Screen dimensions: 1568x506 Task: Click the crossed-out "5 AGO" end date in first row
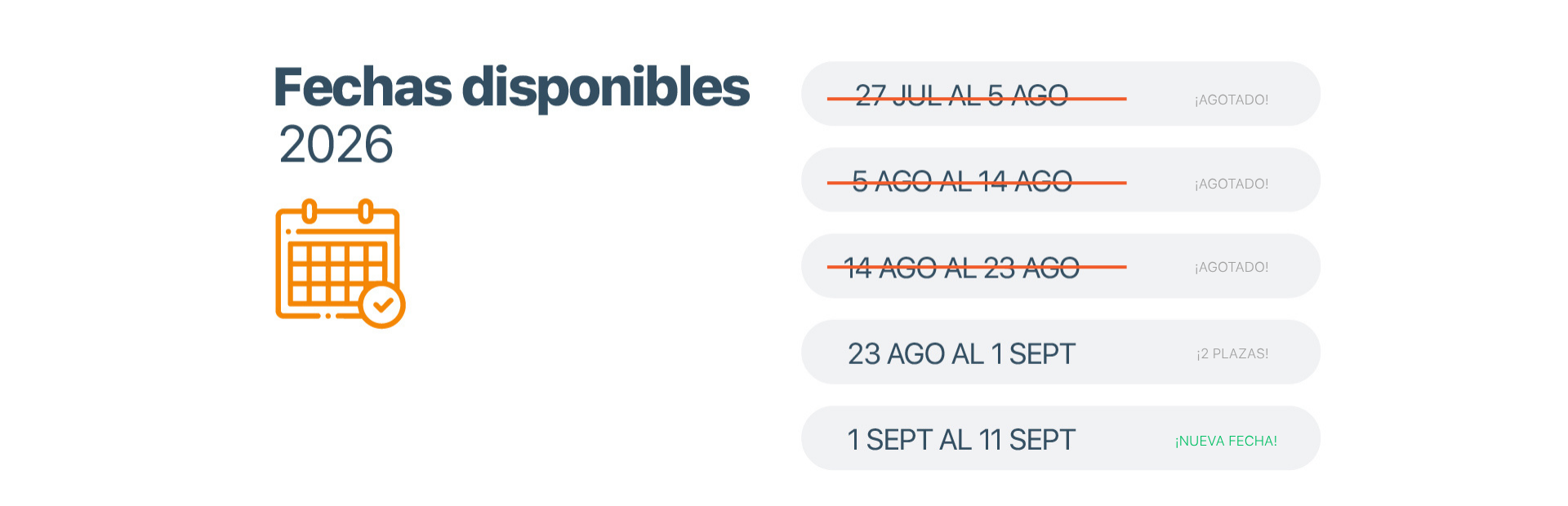coord(1027,96)
